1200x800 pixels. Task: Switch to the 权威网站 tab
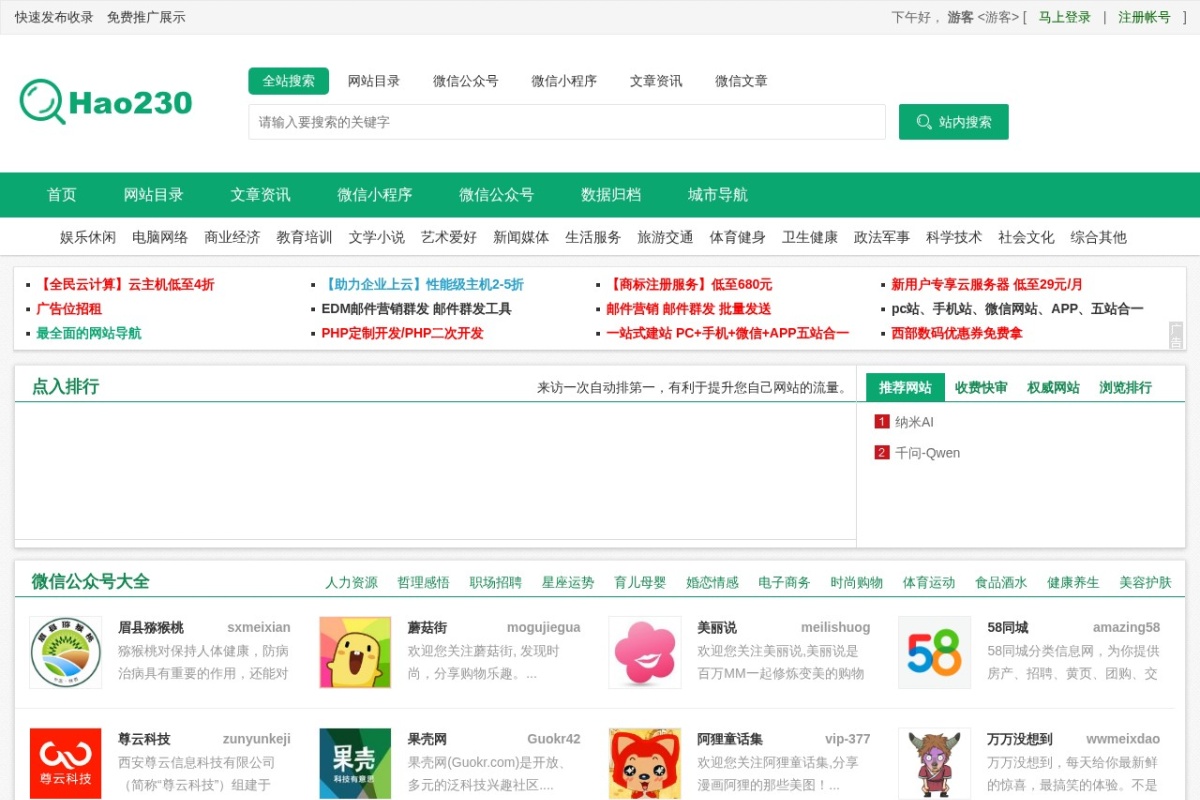click(x=1053, y=387)
